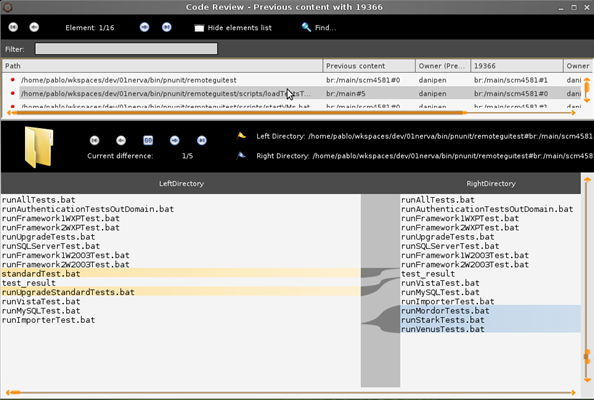
Task: Click the Right Directory path text
Action: 452,156
